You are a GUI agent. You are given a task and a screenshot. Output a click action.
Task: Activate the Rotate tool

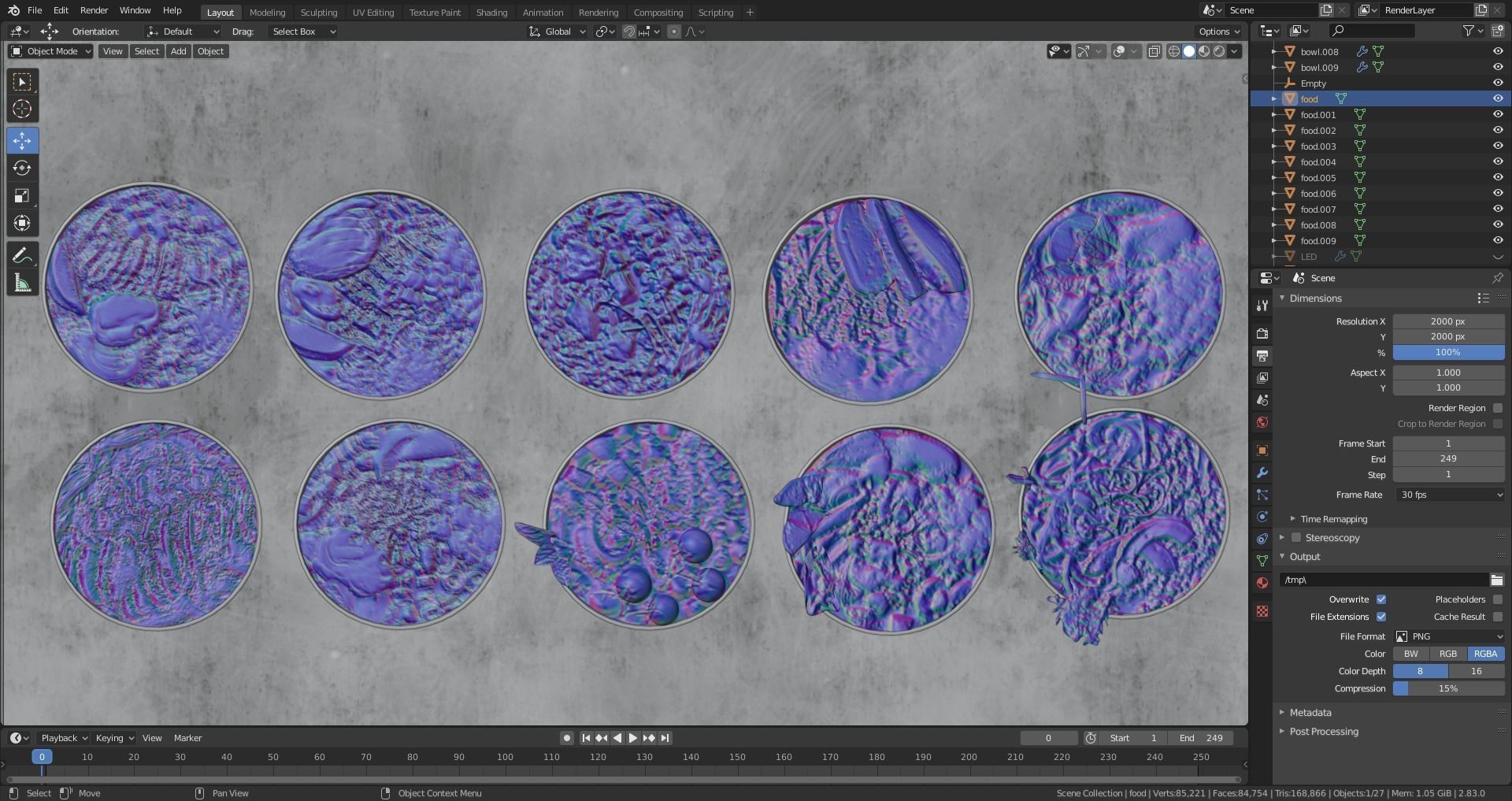(x=22, y=169)
